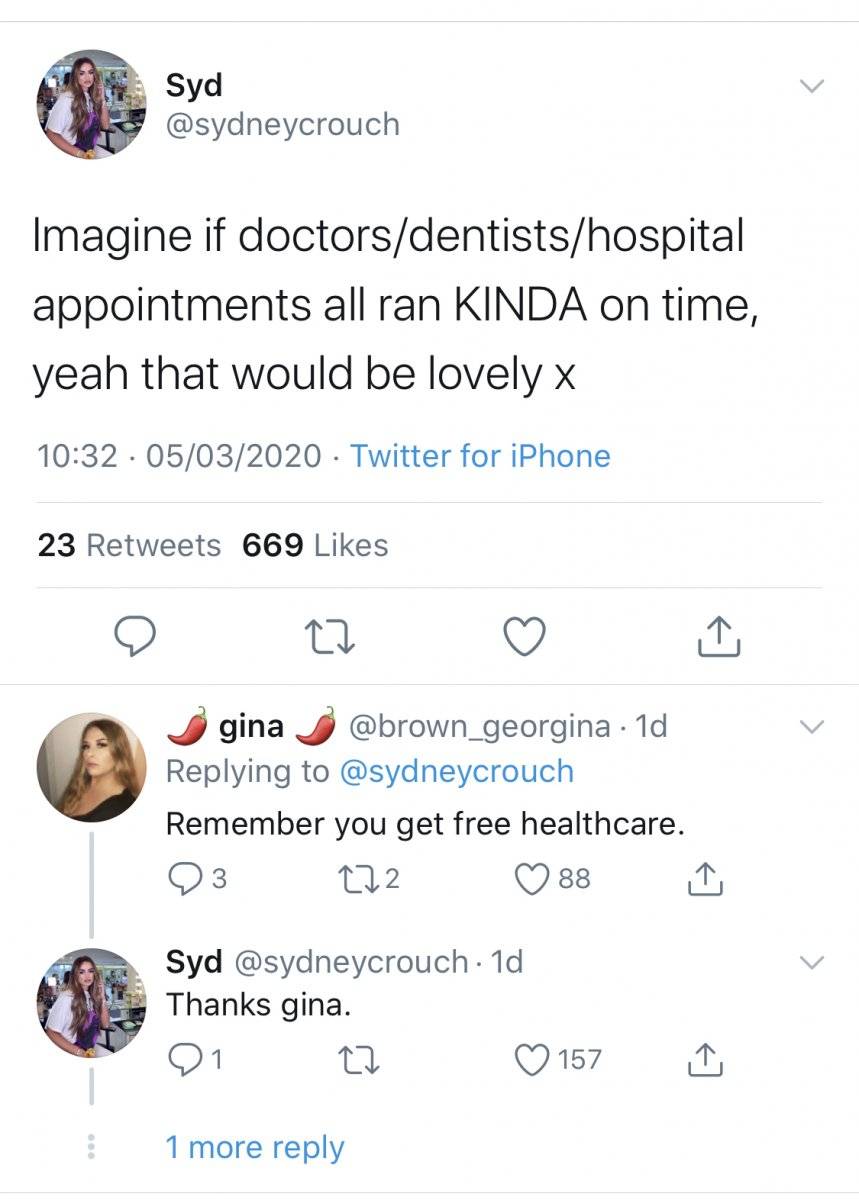Reply to the 'Thanks gina.' tweet
Image resolution: width=859 pixels, height=1200 pixels.
point(194,1059)
